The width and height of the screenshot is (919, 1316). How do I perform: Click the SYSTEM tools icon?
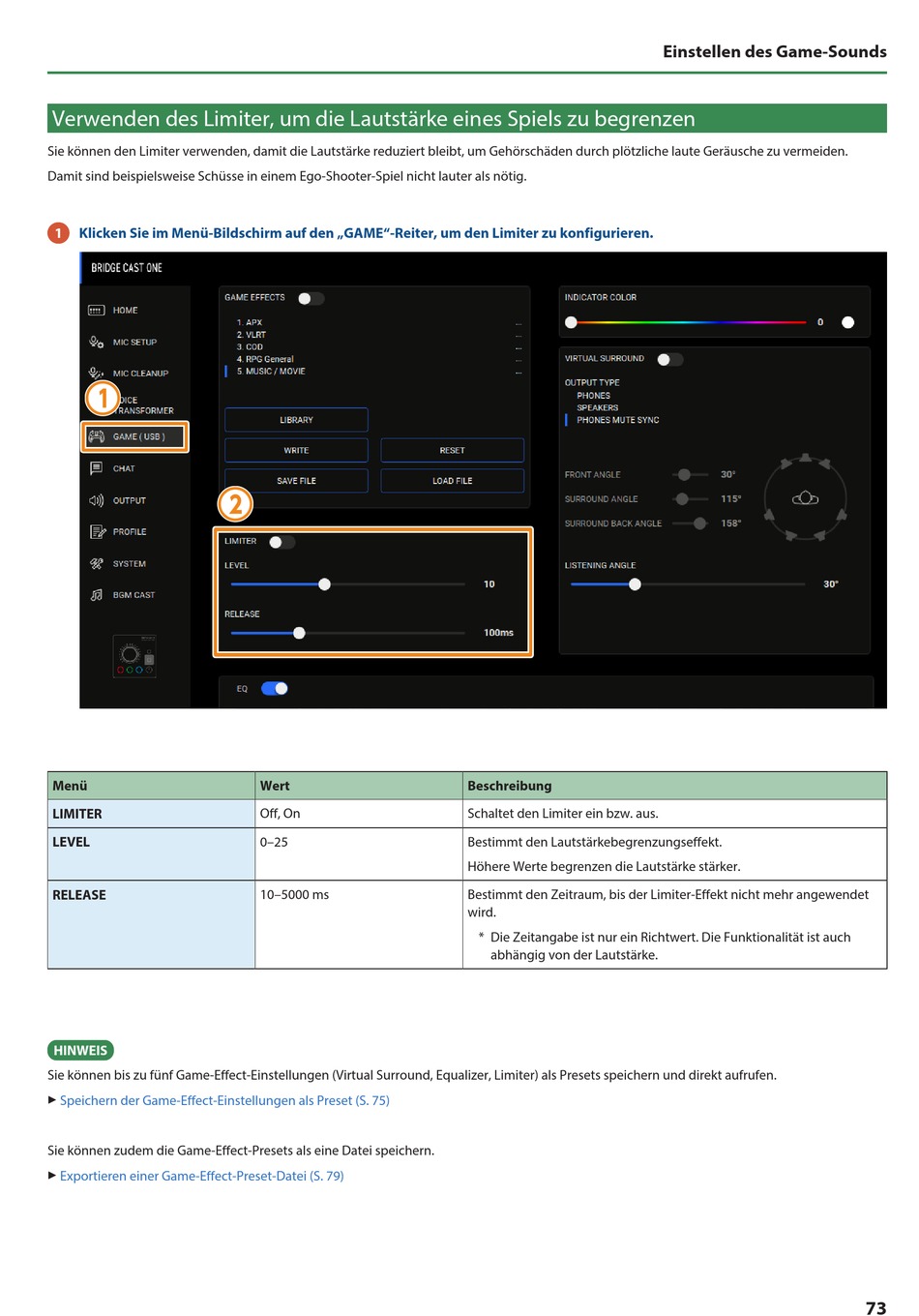[x=96, y=563]
